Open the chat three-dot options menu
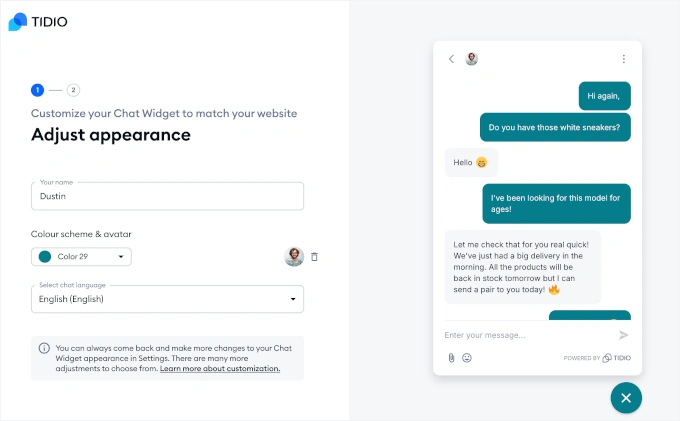Screen dimensions: 680x421 click(624, 59)
